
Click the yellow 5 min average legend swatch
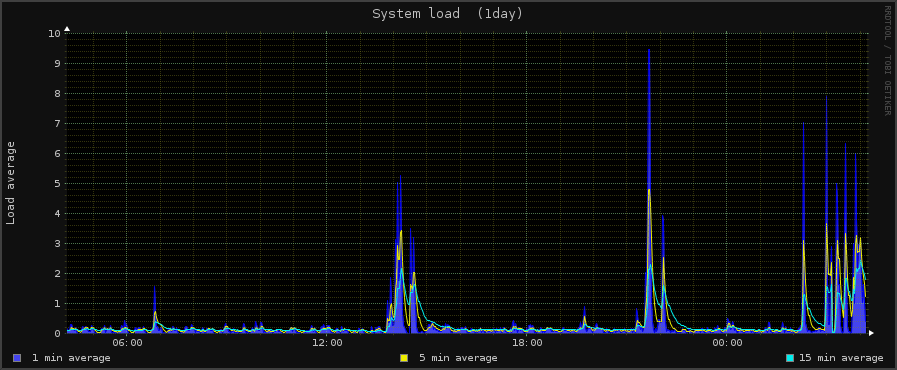(404, 358)
